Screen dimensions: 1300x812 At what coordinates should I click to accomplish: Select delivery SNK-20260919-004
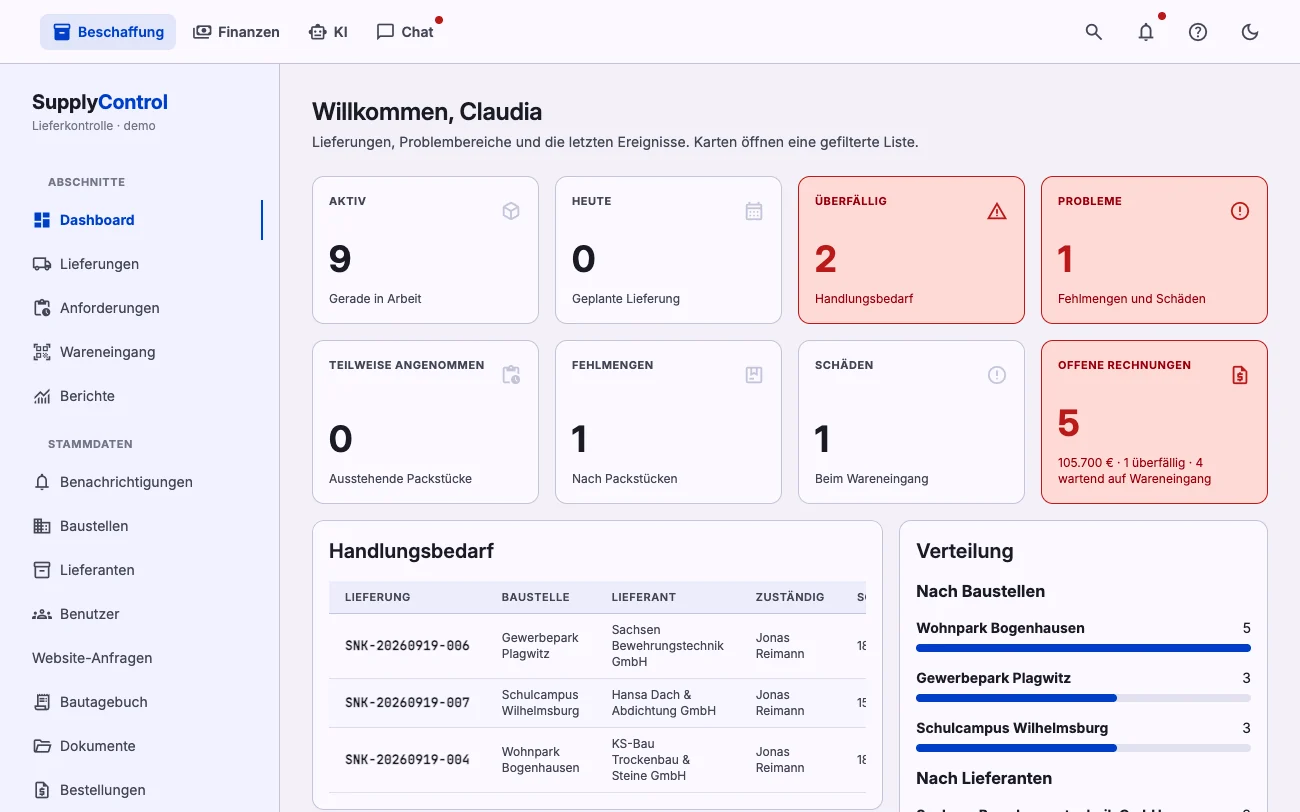(407, 760)
